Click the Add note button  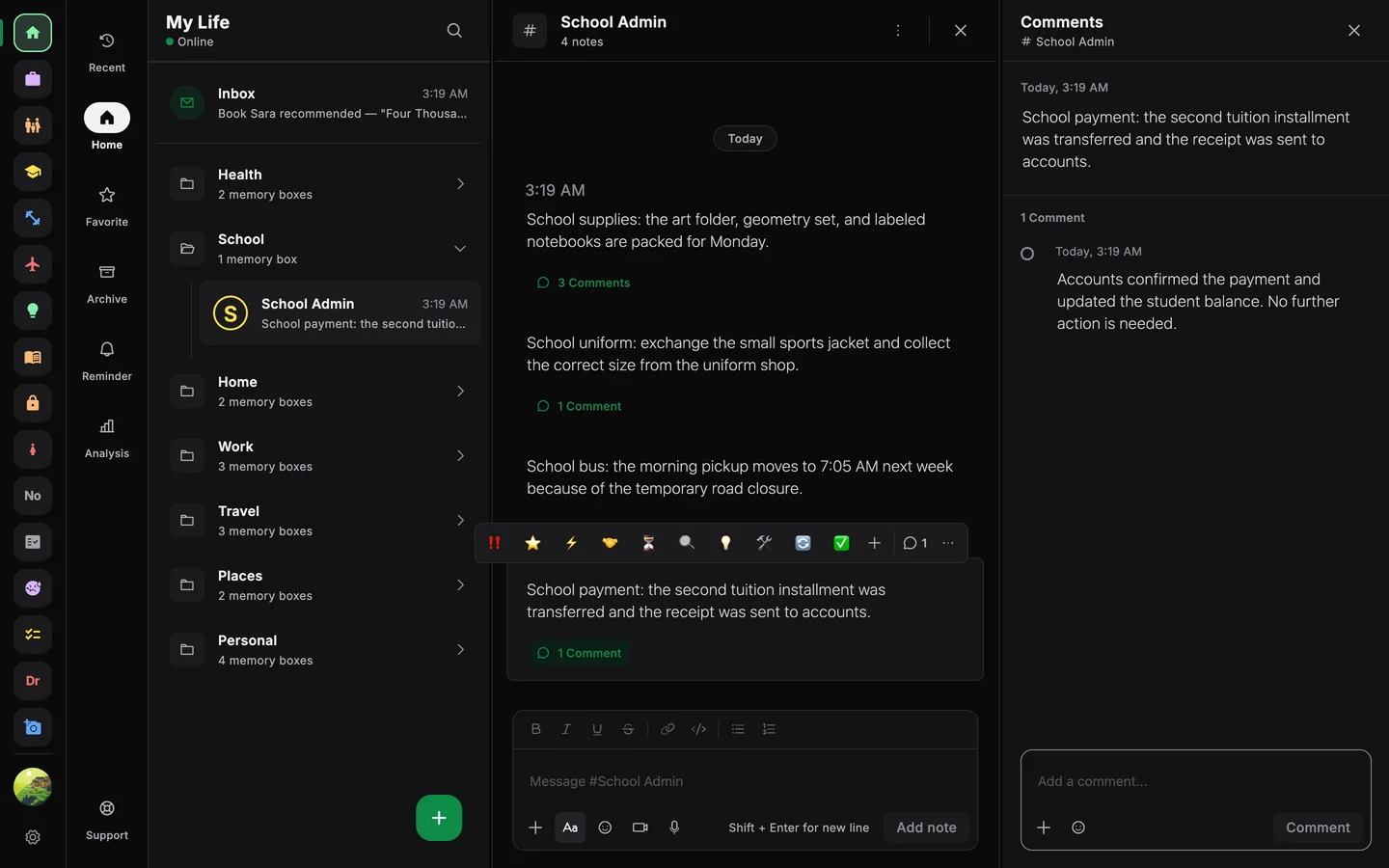coord(926,827)
